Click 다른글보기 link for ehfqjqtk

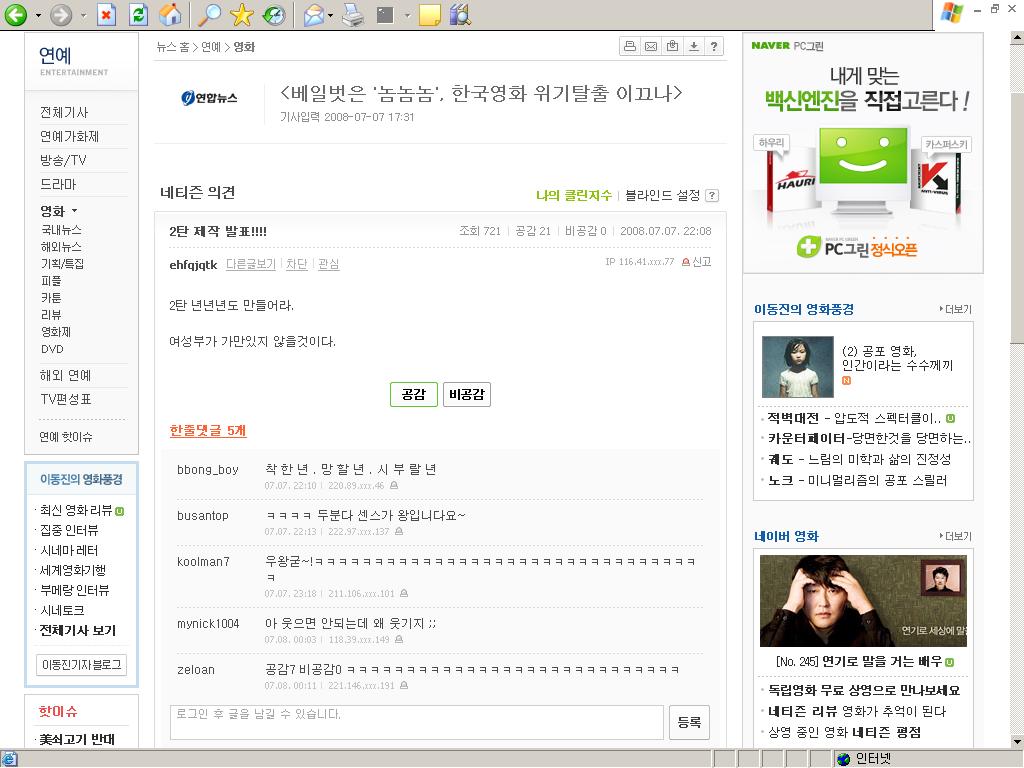tap(251, 264)
